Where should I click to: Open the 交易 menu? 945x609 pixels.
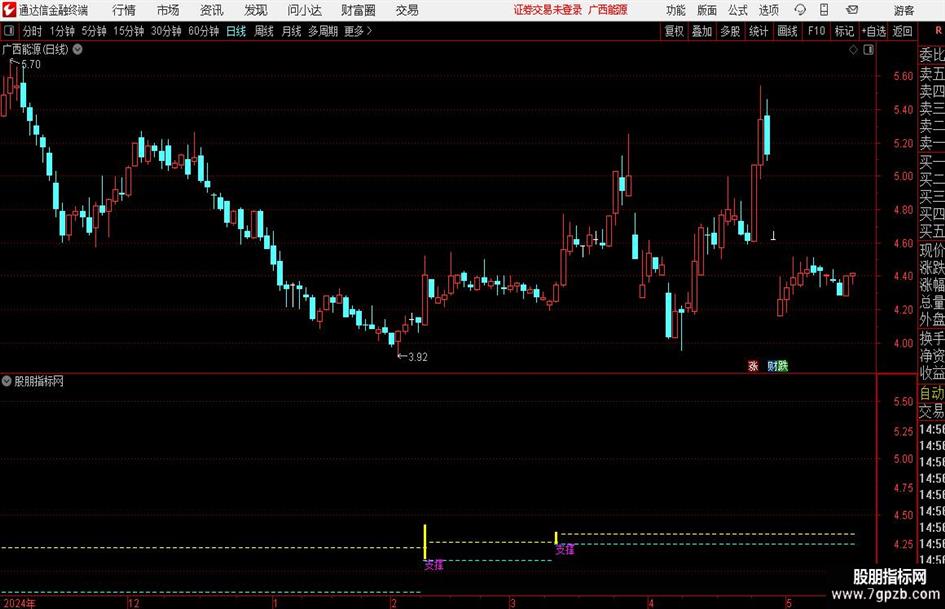click(x=407, y=10)
